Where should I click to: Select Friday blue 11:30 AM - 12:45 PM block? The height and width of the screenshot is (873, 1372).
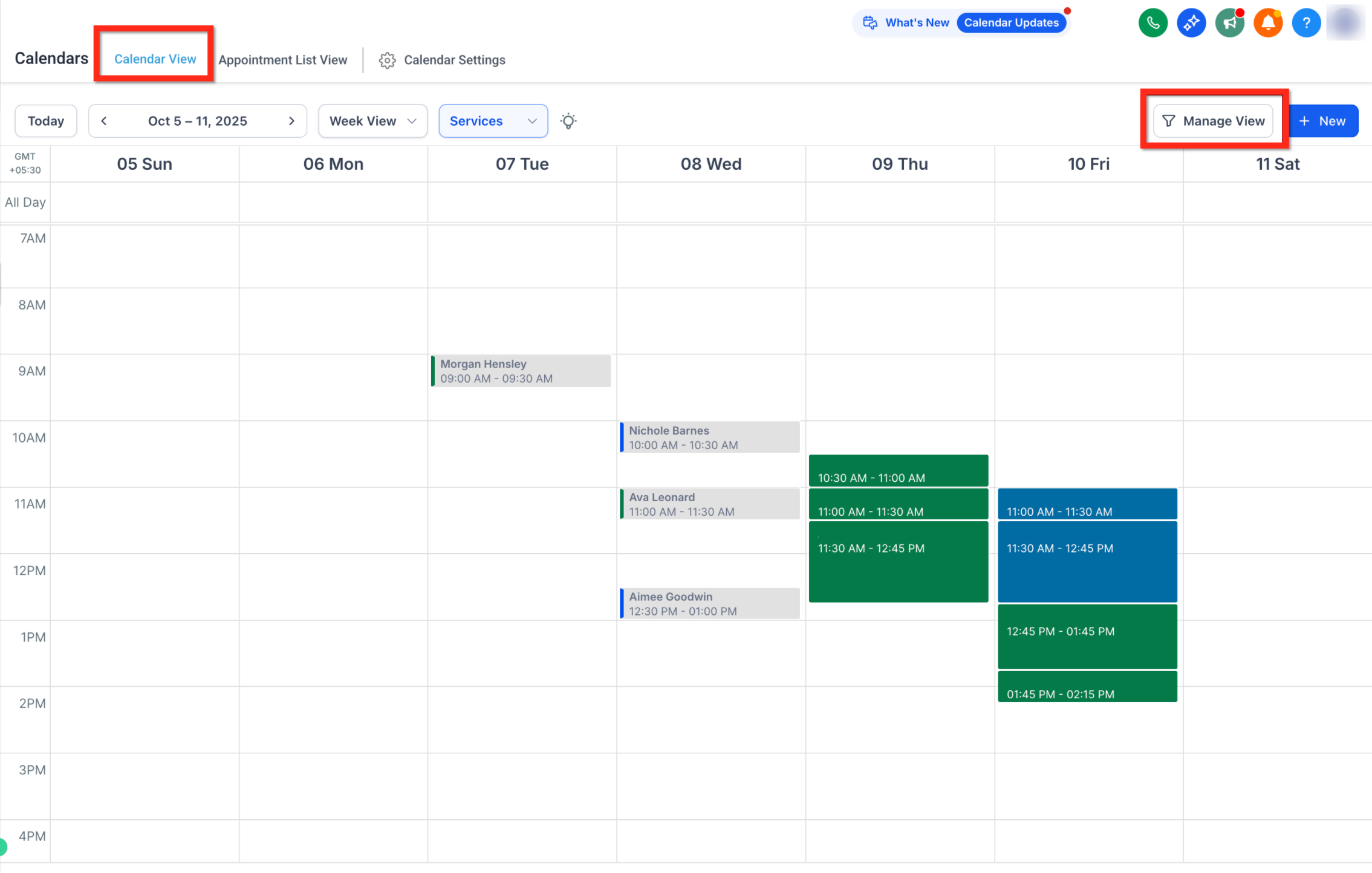point(1087,562)
